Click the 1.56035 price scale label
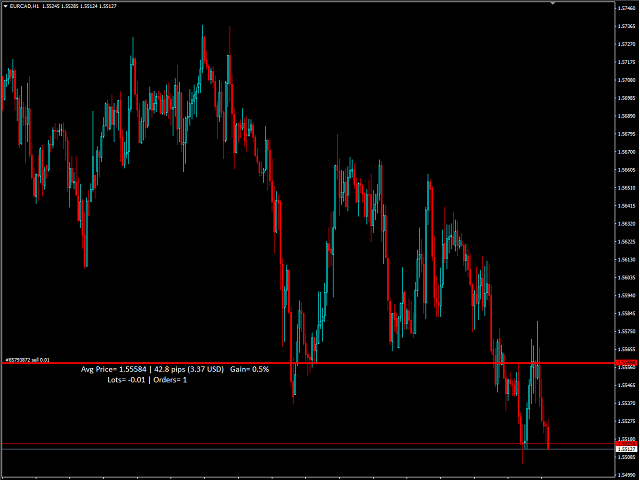This screenshot has width=640, height=480. click(x=626, y=277)
